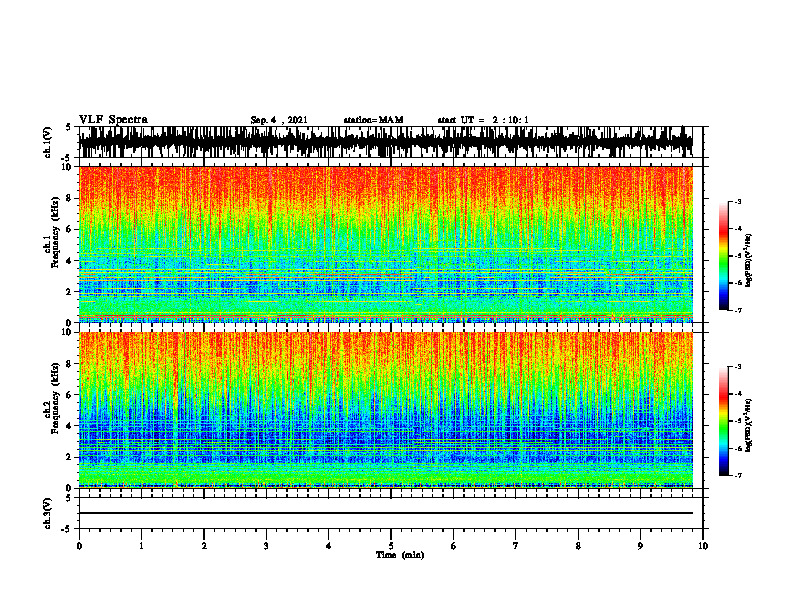792x612 pixels.
Task: Click the flat ch.3 voltage trace line
Action: coord(386,513)
